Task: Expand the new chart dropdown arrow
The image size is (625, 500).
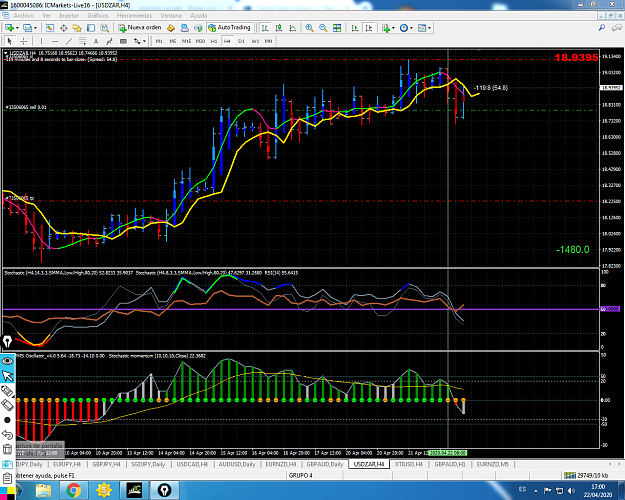Action: pyautogui.click(x=17, y=28)
